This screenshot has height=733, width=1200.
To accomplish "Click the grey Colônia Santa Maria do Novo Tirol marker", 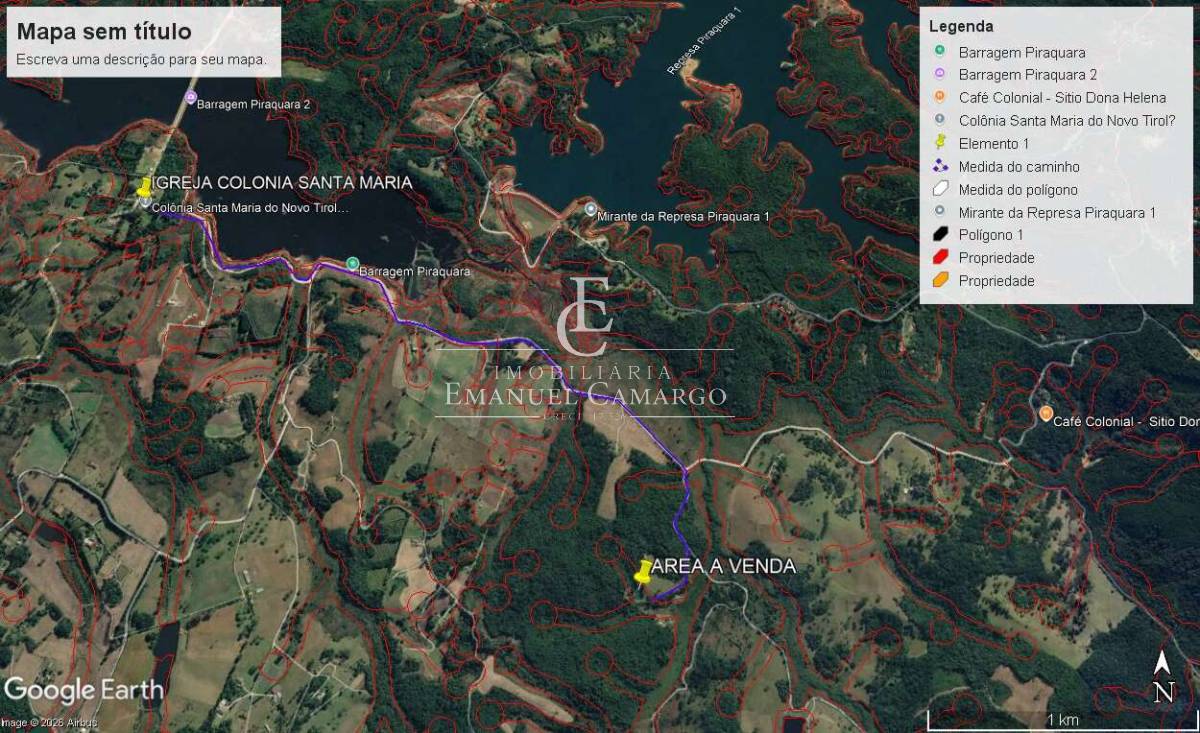I will pos(146,202).
